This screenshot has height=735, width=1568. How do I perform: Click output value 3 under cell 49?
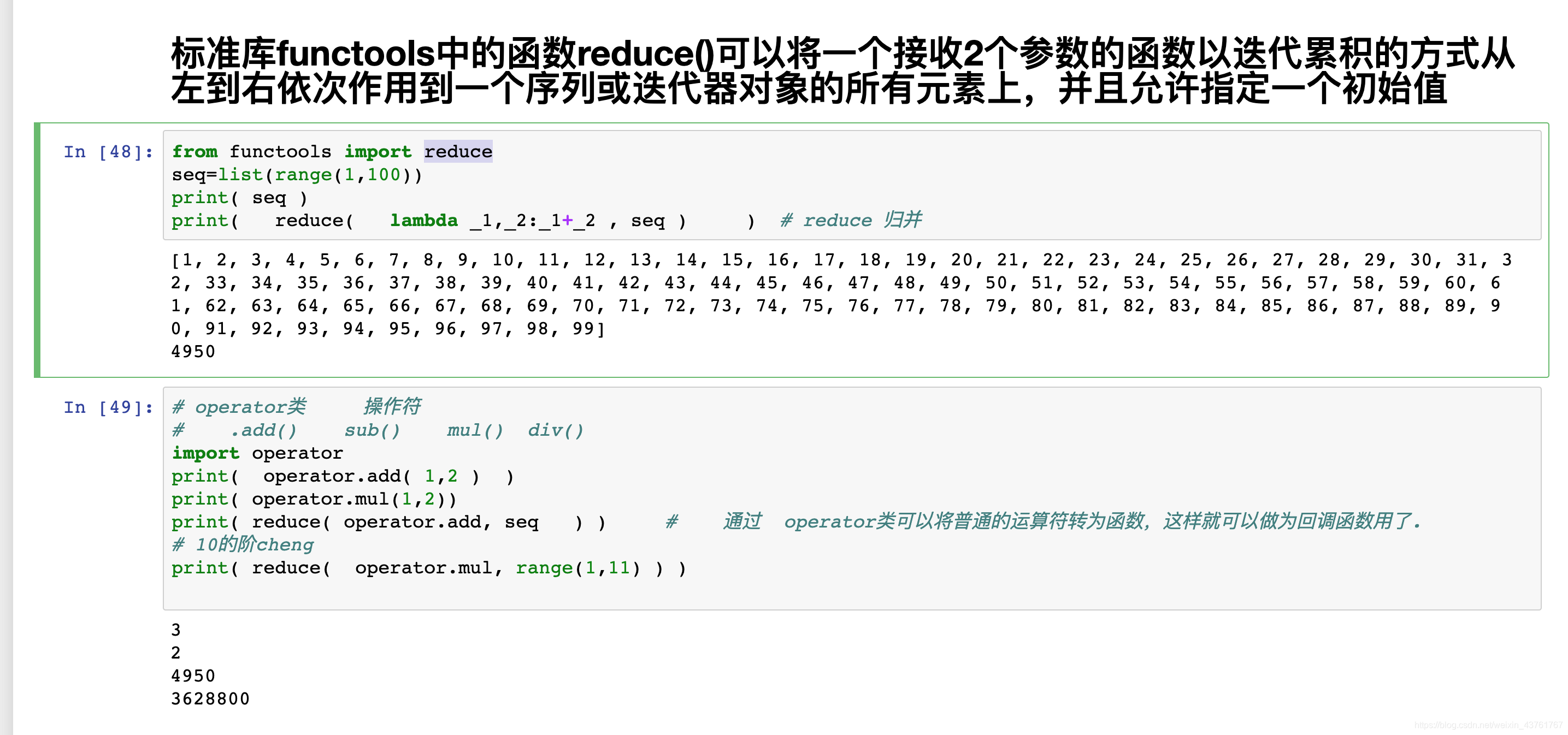click(x=176, y=630)
